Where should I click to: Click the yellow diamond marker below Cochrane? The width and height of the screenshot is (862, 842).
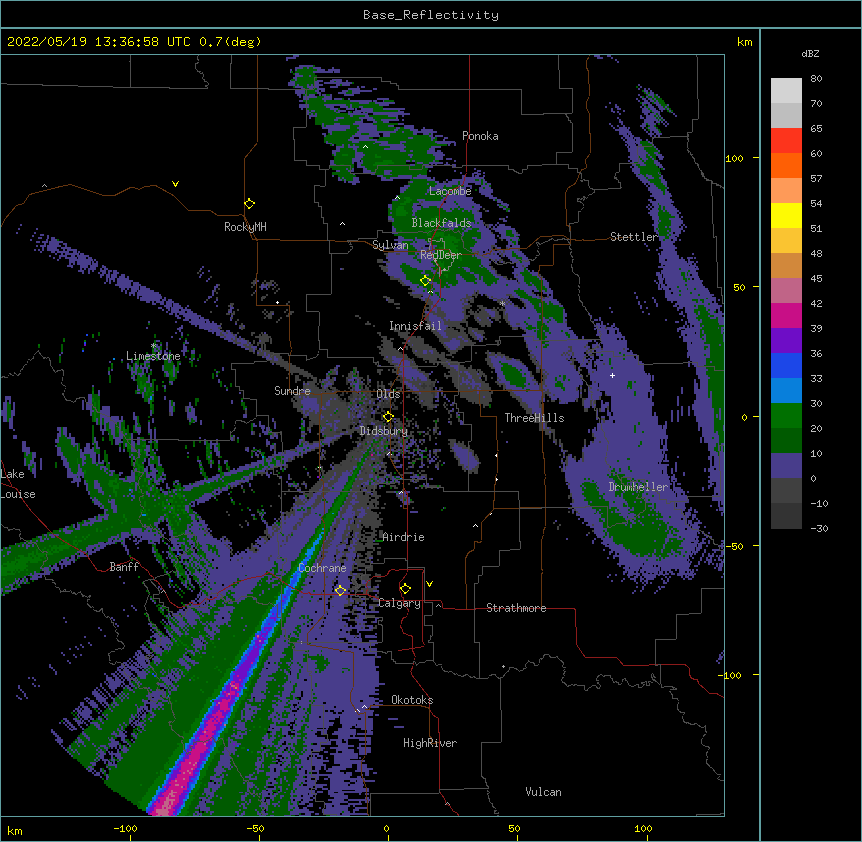click(340, 590)
